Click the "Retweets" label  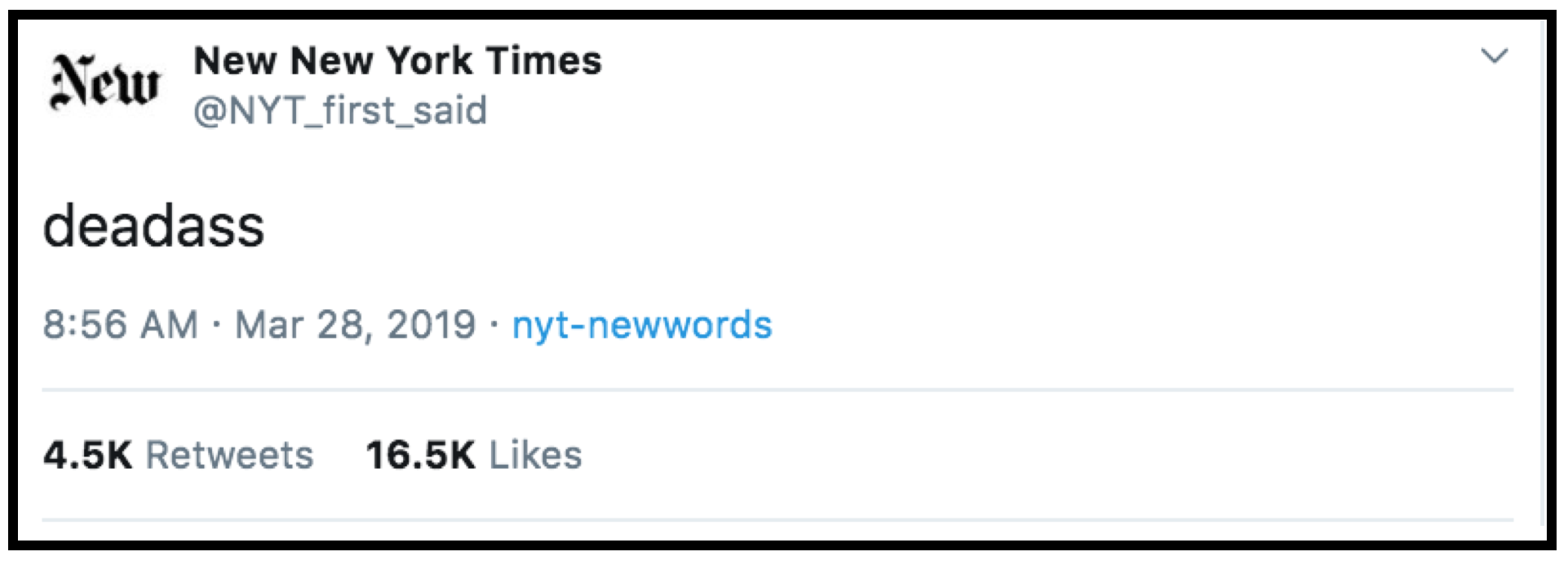(x=229, y=456)
